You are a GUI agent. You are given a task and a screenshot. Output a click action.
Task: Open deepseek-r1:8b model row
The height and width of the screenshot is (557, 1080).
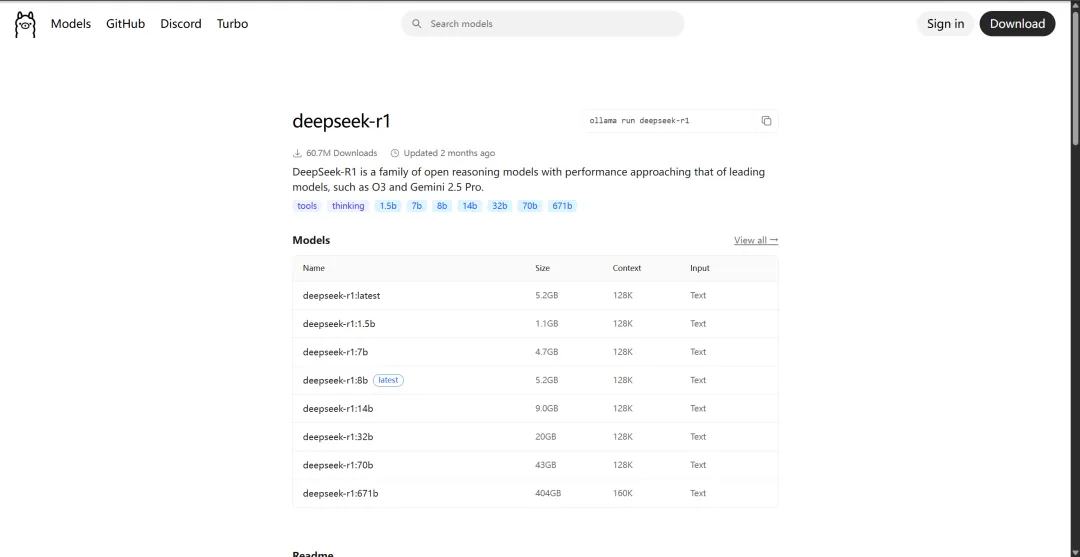535,380
